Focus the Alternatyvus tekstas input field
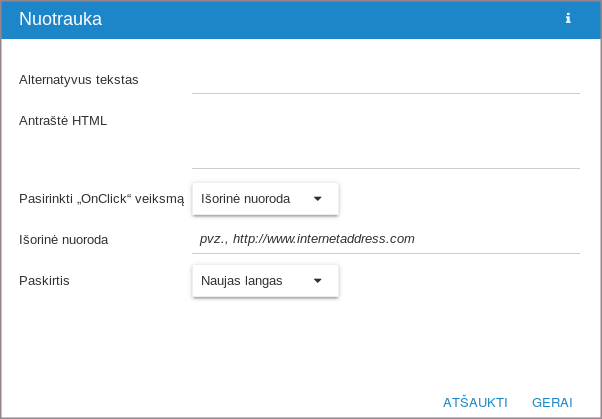The image size is (602, 419). point(385,80)
